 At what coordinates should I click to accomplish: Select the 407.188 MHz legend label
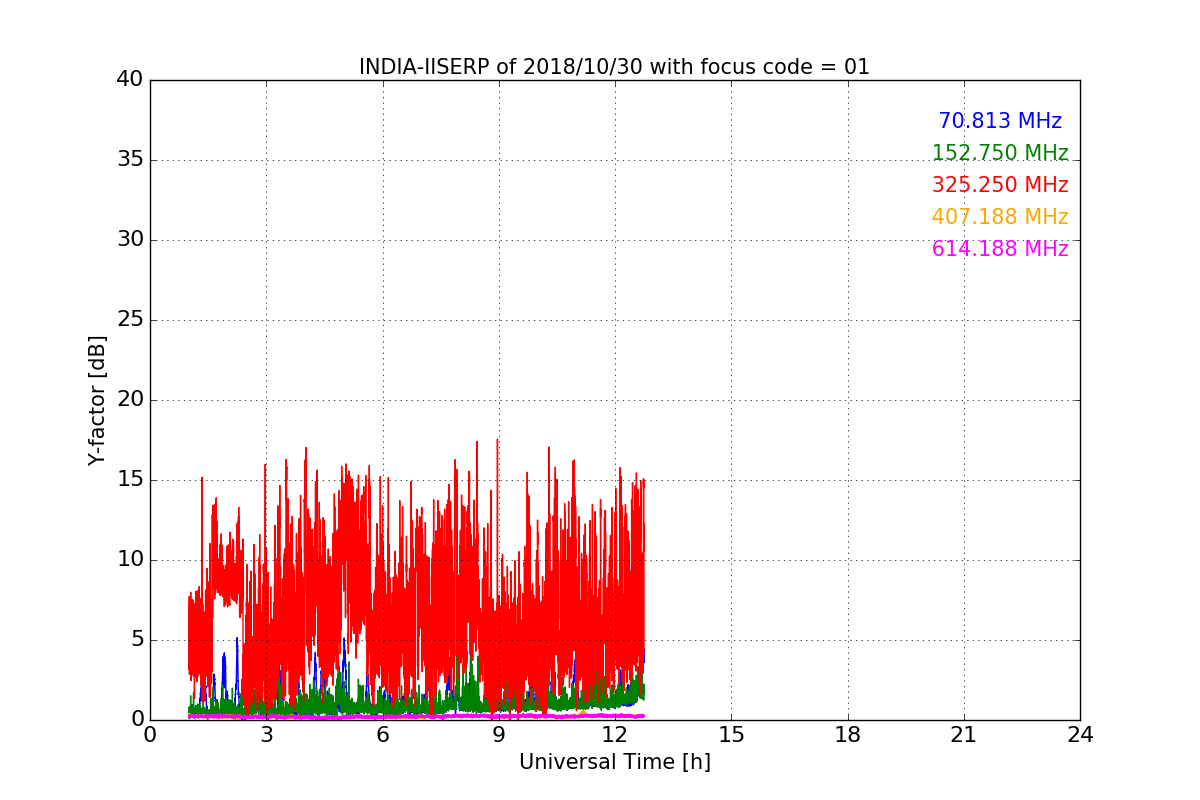[x=1000, y=217]
